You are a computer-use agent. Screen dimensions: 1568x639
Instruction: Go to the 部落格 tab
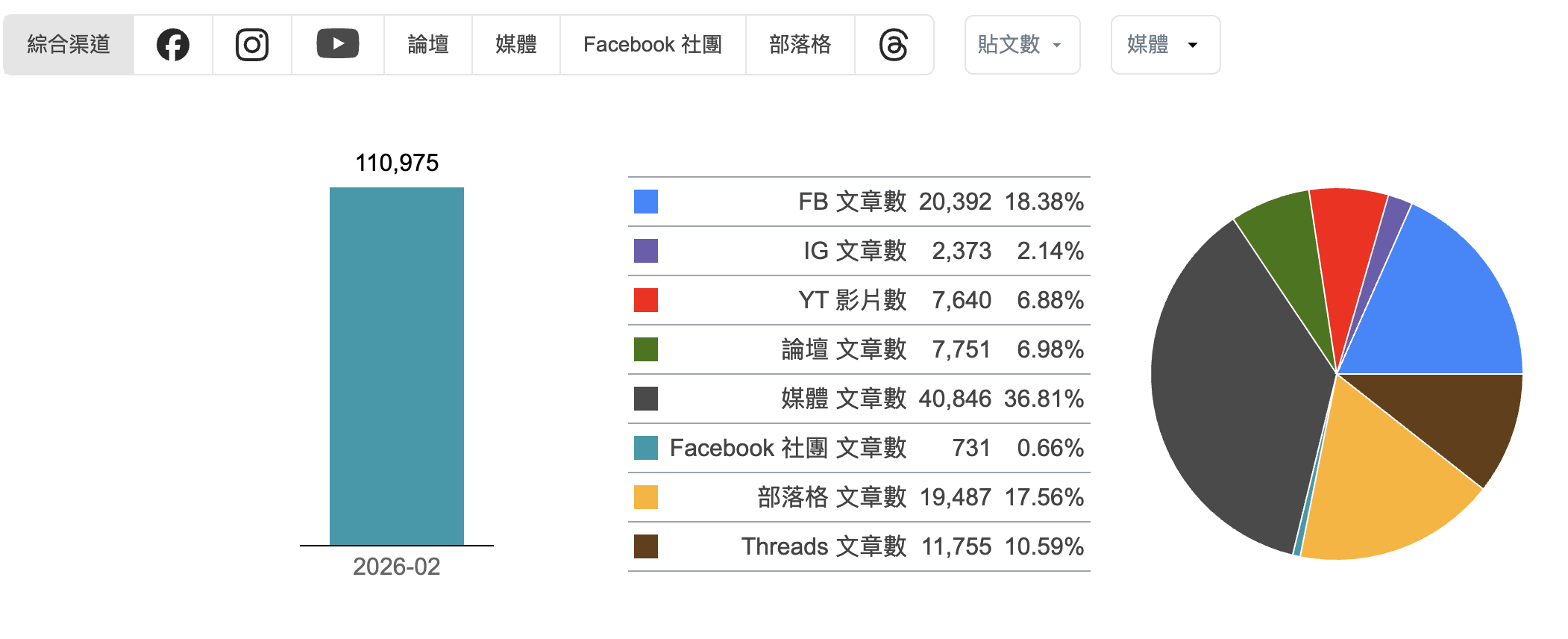pos(800,45)
